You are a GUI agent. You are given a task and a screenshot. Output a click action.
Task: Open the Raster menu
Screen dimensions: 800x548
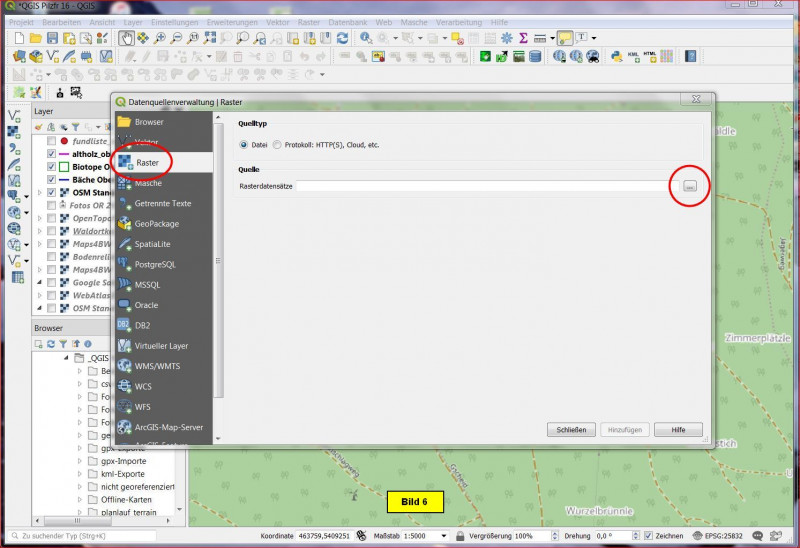[x=309, y=21]
